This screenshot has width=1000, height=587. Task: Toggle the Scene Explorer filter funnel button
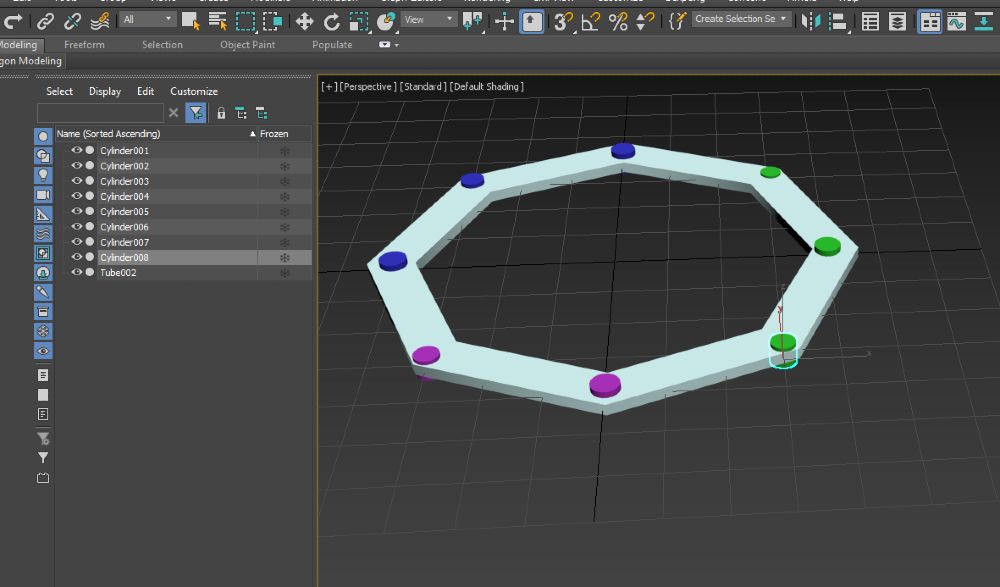pos(196,113)
